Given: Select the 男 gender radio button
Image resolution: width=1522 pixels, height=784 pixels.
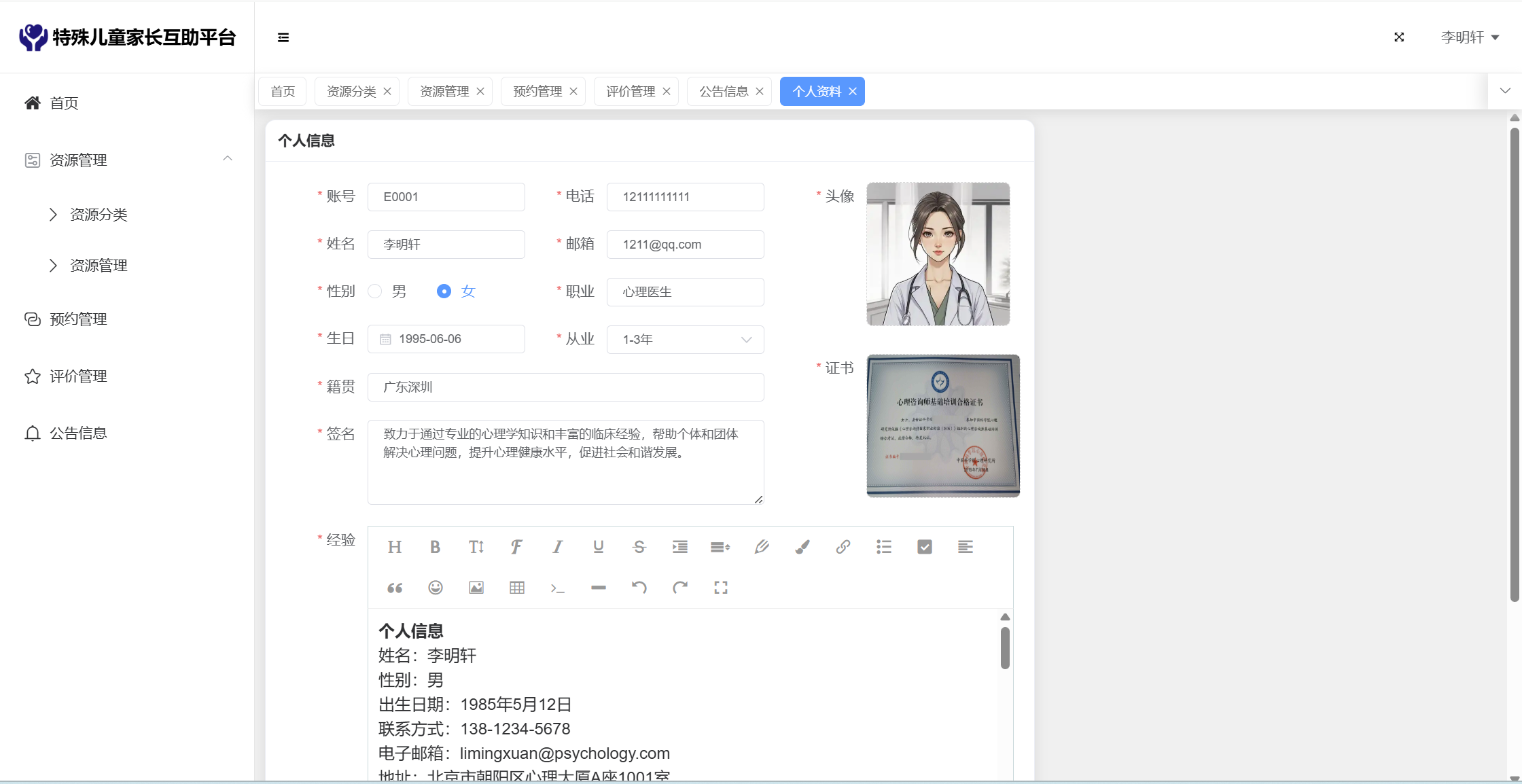Looking at the screenshot, I should click(375, 291).
